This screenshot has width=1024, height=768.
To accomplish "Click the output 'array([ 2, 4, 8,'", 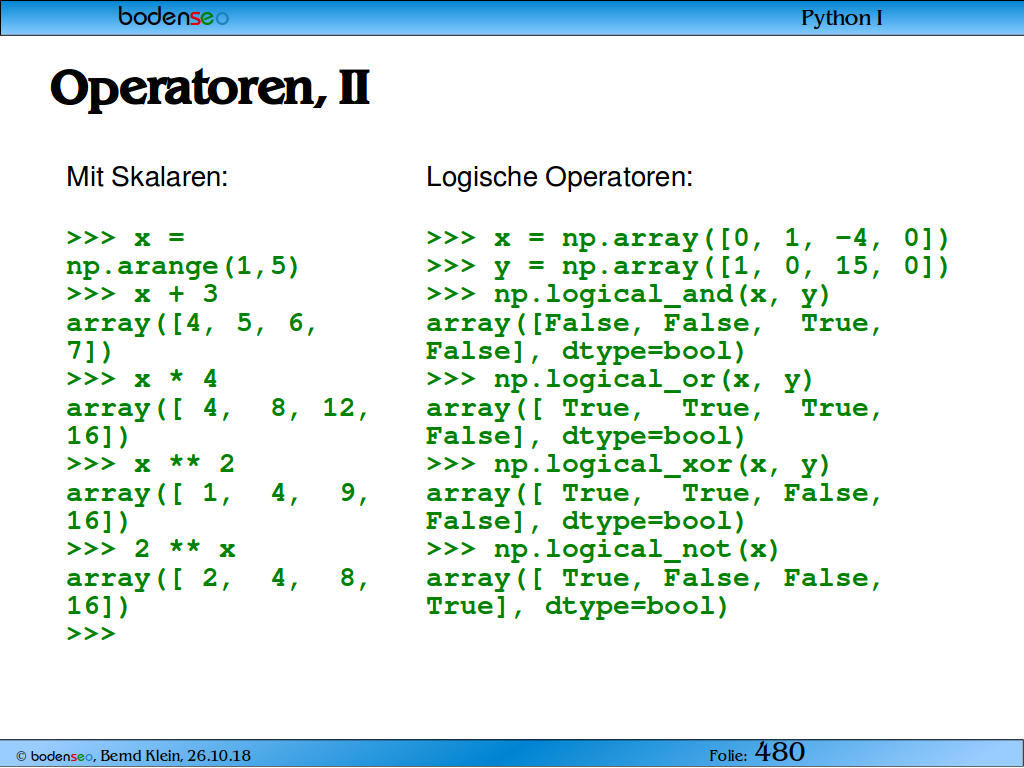I will [x=217, y=578].
